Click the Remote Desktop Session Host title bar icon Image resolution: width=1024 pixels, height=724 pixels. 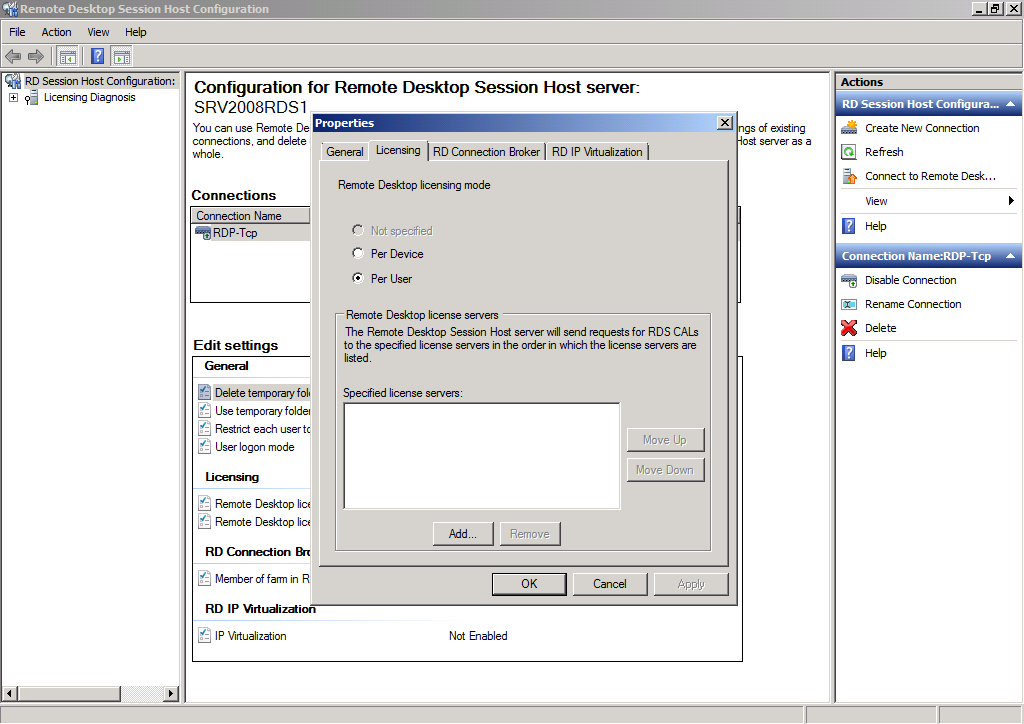(x=10, y=9)
